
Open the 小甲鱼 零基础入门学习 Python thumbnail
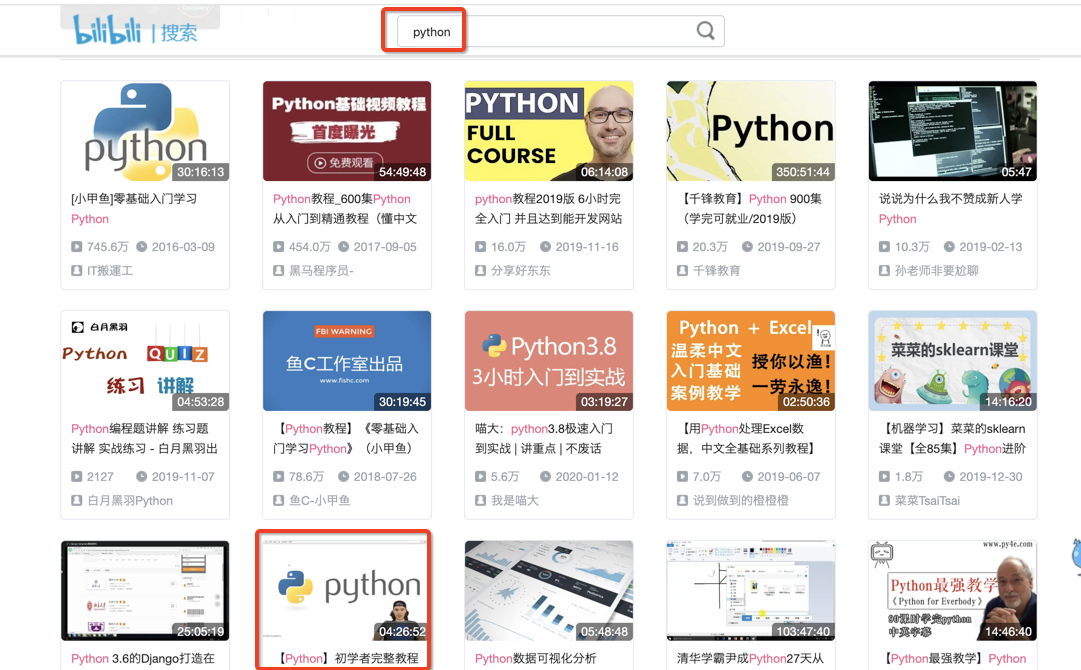point(145,131)
